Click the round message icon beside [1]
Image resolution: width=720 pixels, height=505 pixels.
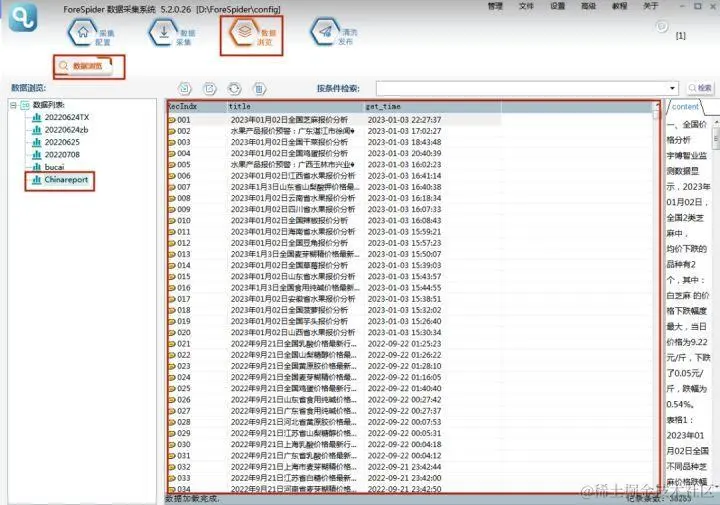click(x=662, y=27)
